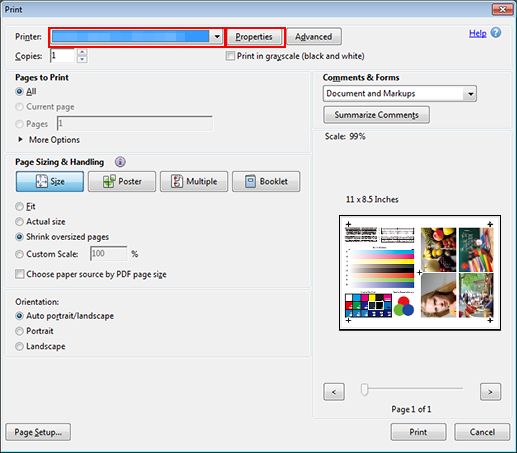Switch to Poster sizing mode

coord(122,181)
